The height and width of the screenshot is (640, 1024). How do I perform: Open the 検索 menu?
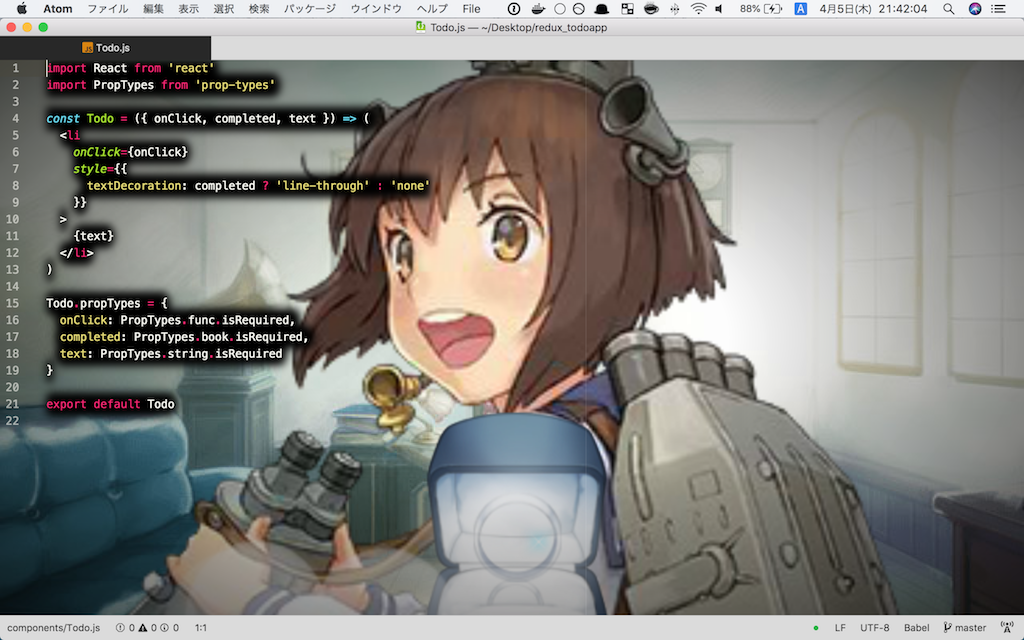click(x=259, y=8)
